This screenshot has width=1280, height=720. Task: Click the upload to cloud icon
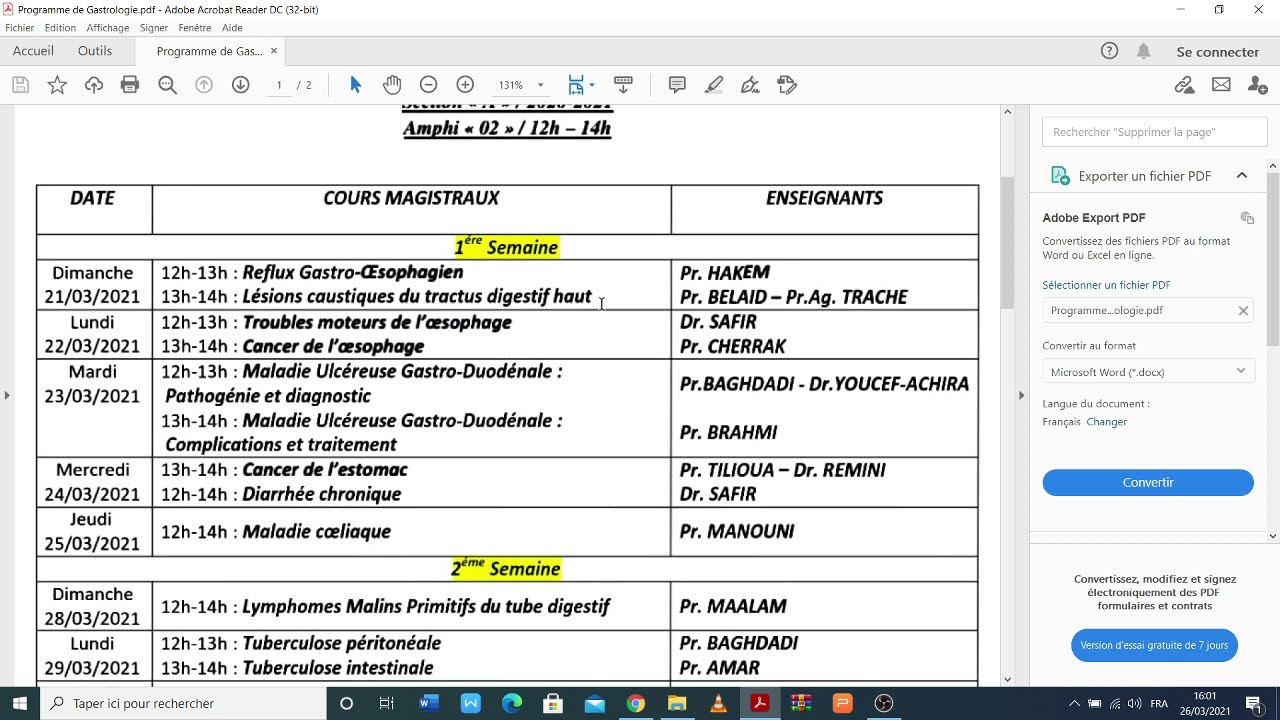(94, 85)
